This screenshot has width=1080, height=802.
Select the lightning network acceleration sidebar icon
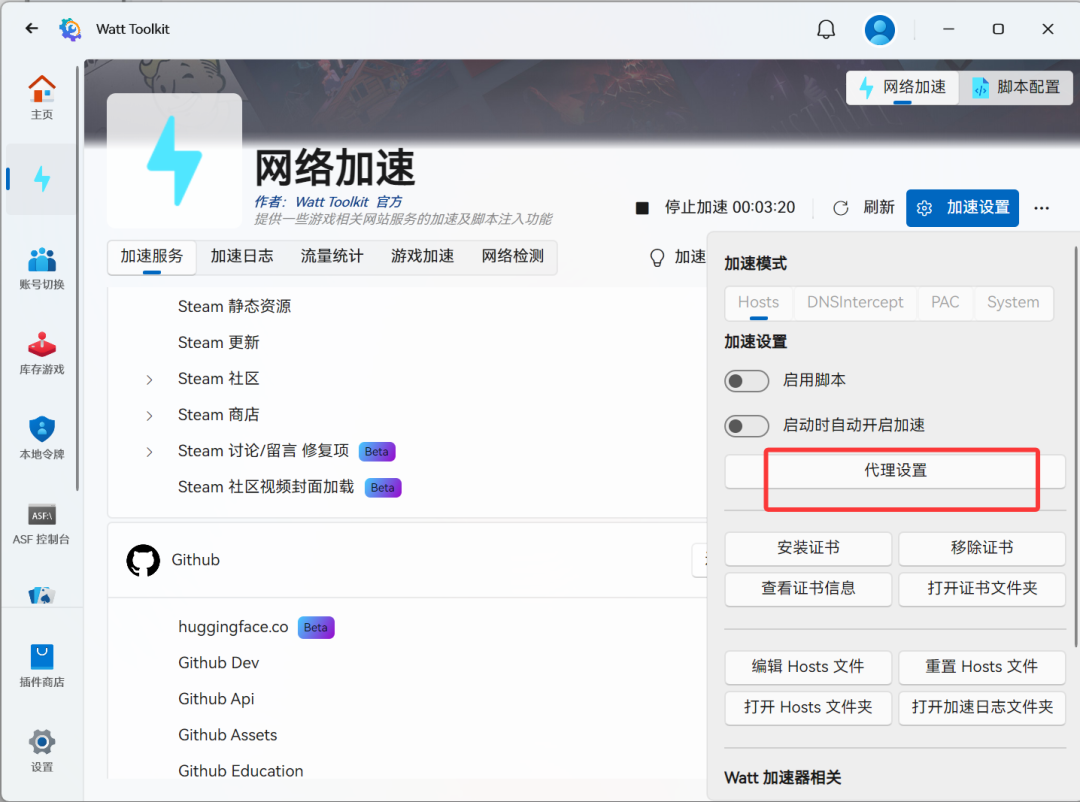42,179
